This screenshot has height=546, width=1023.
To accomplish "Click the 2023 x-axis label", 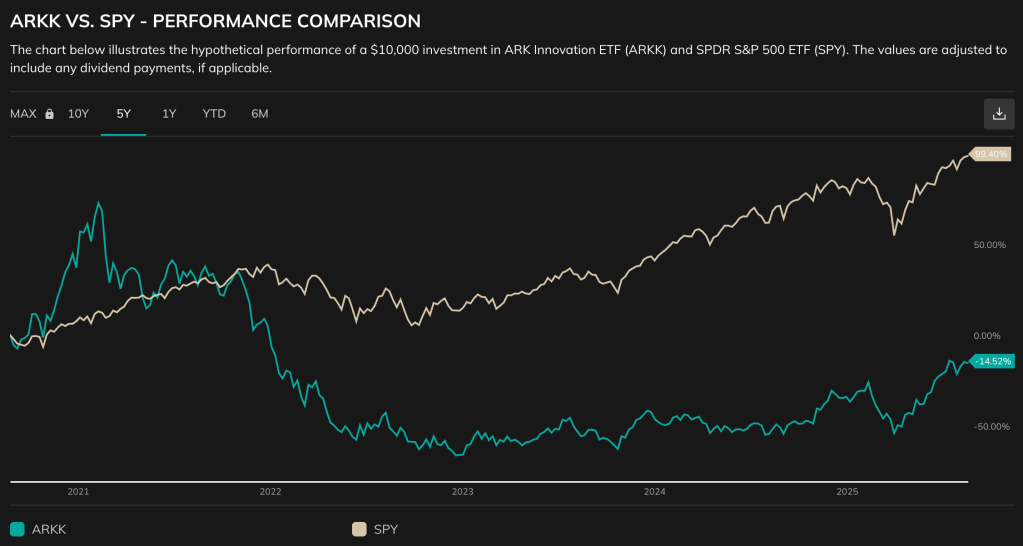I will click(462, 492).
